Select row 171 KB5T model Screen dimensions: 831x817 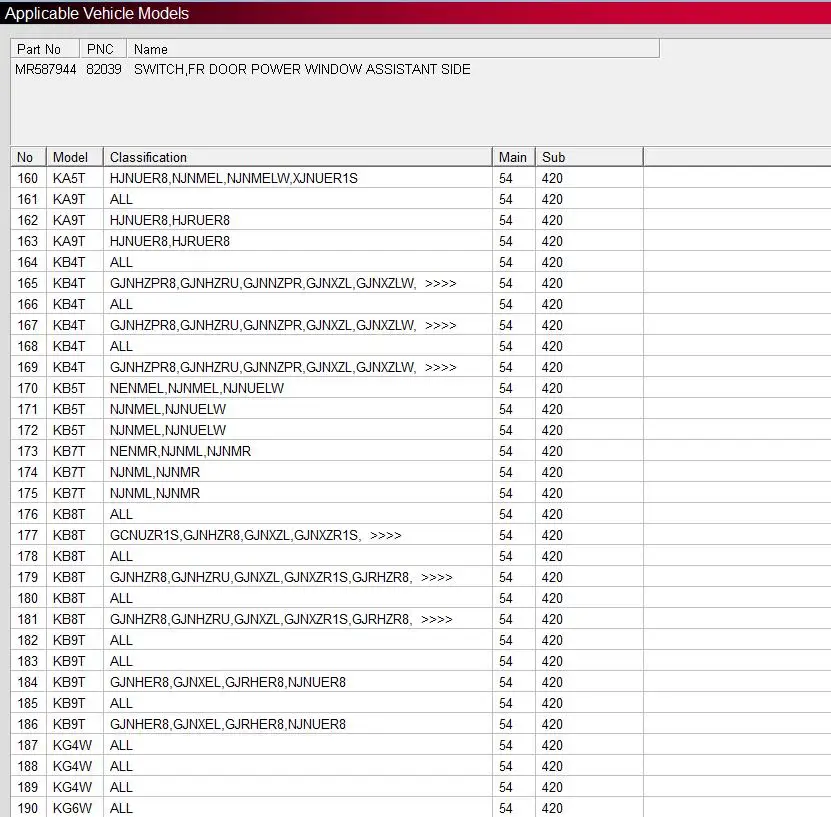pyautogui.click(x=69, y=410)
